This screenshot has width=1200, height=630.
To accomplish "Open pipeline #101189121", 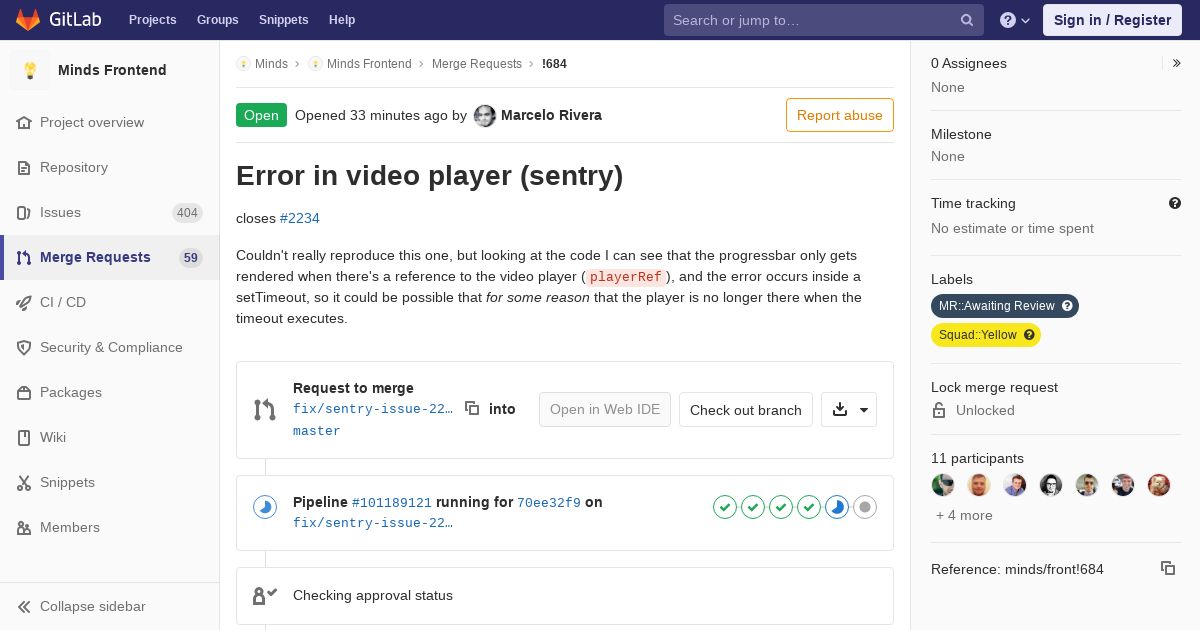I will (x=392, y=503).
